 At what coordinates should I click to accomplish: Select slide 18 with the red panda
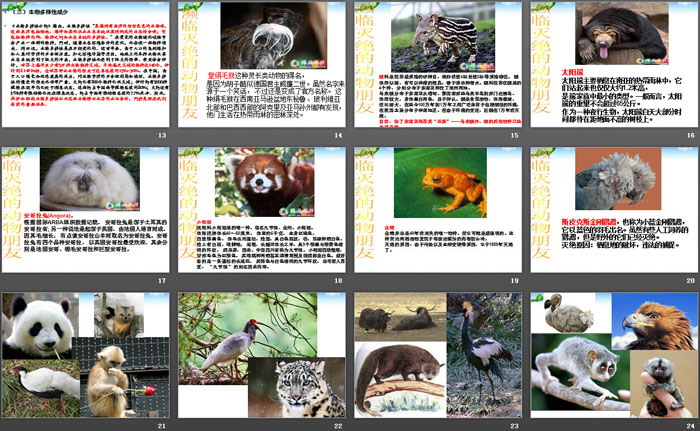262,210
